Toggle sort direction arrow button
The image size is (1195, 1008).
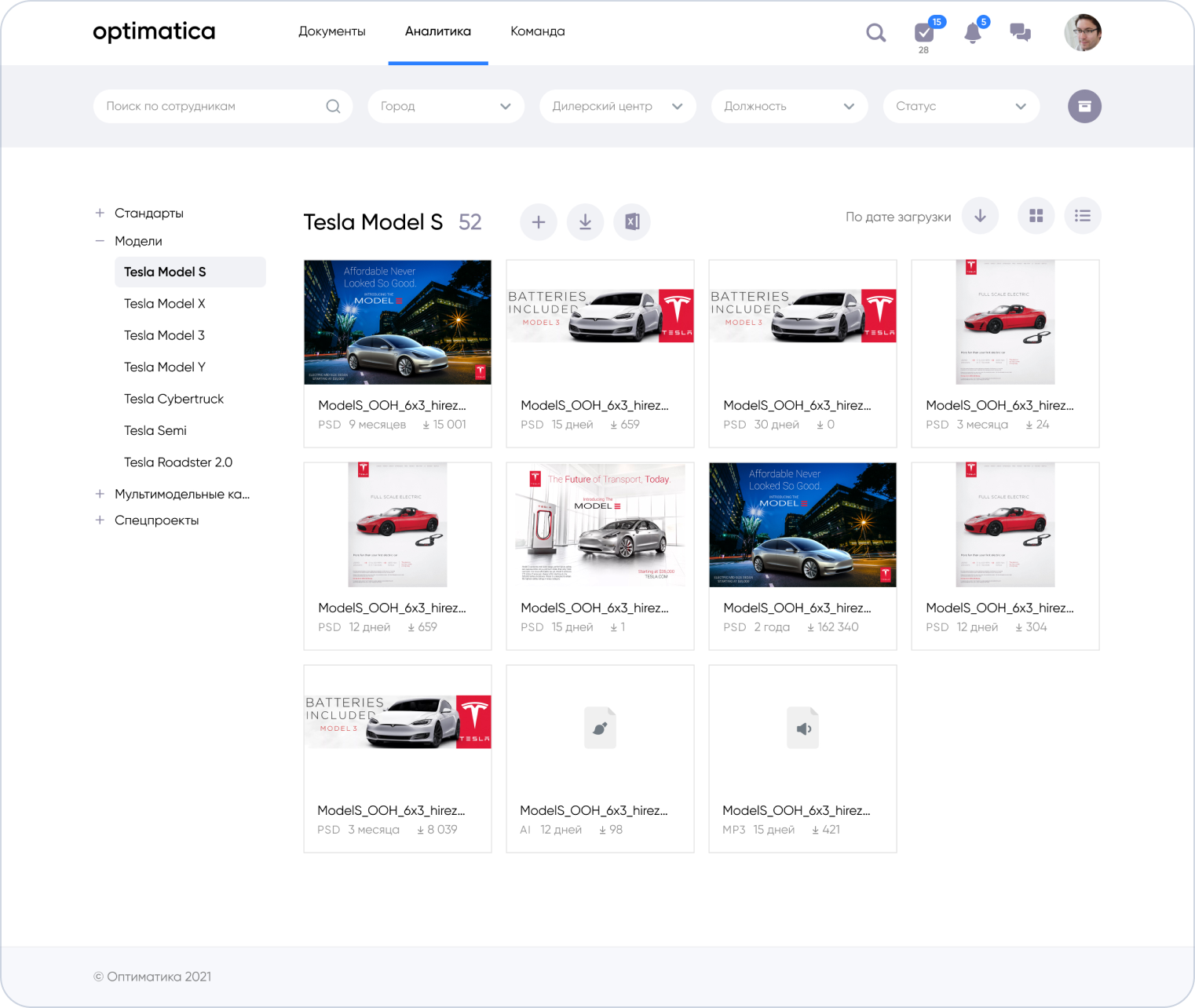click(x=980, y=216)
